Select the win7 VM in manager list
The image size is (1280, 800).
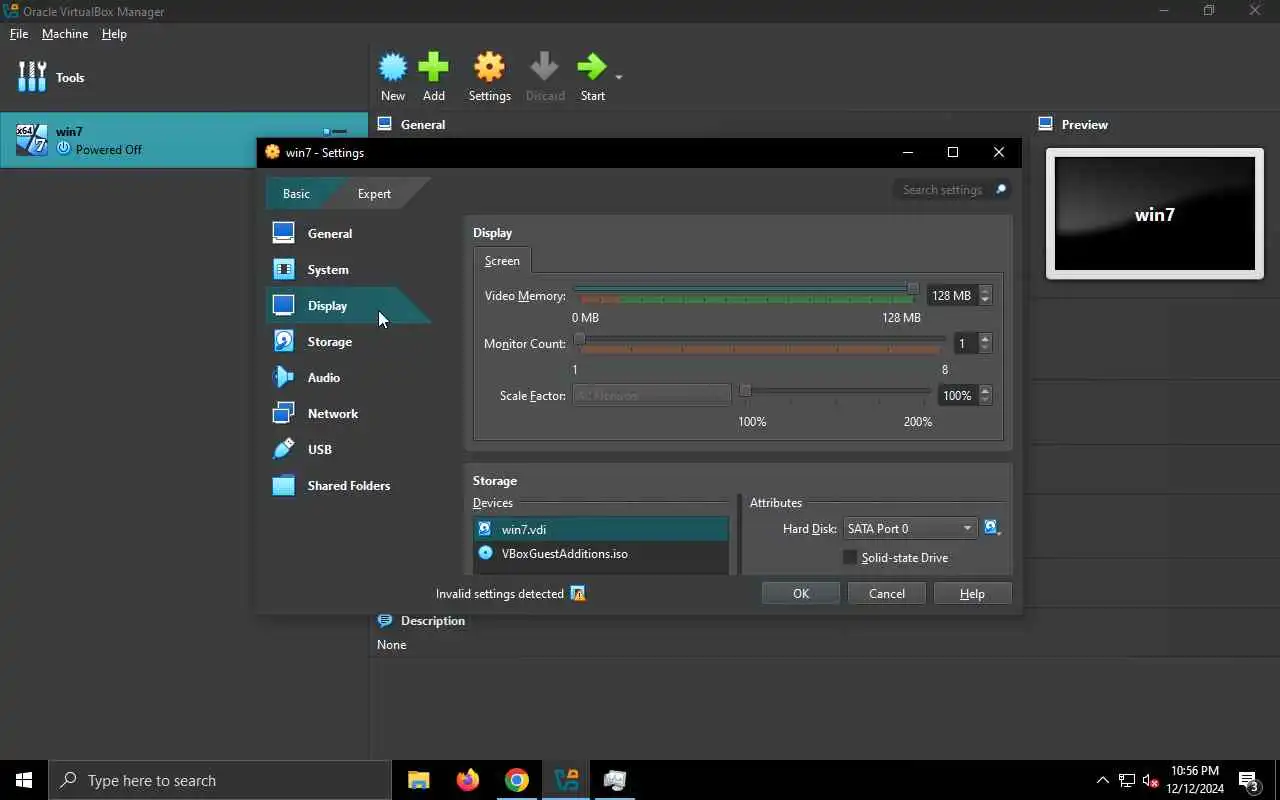(x=184, y=140)
